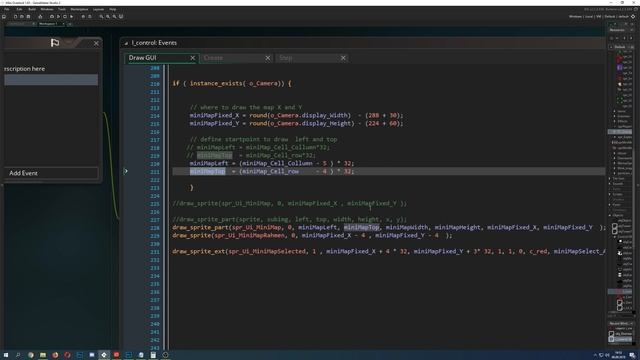The height and width of the screenshot is (360, 640).
Task: Open the Calculator from the taskbar
Action: pyautogui.click(x=153, y=355)
